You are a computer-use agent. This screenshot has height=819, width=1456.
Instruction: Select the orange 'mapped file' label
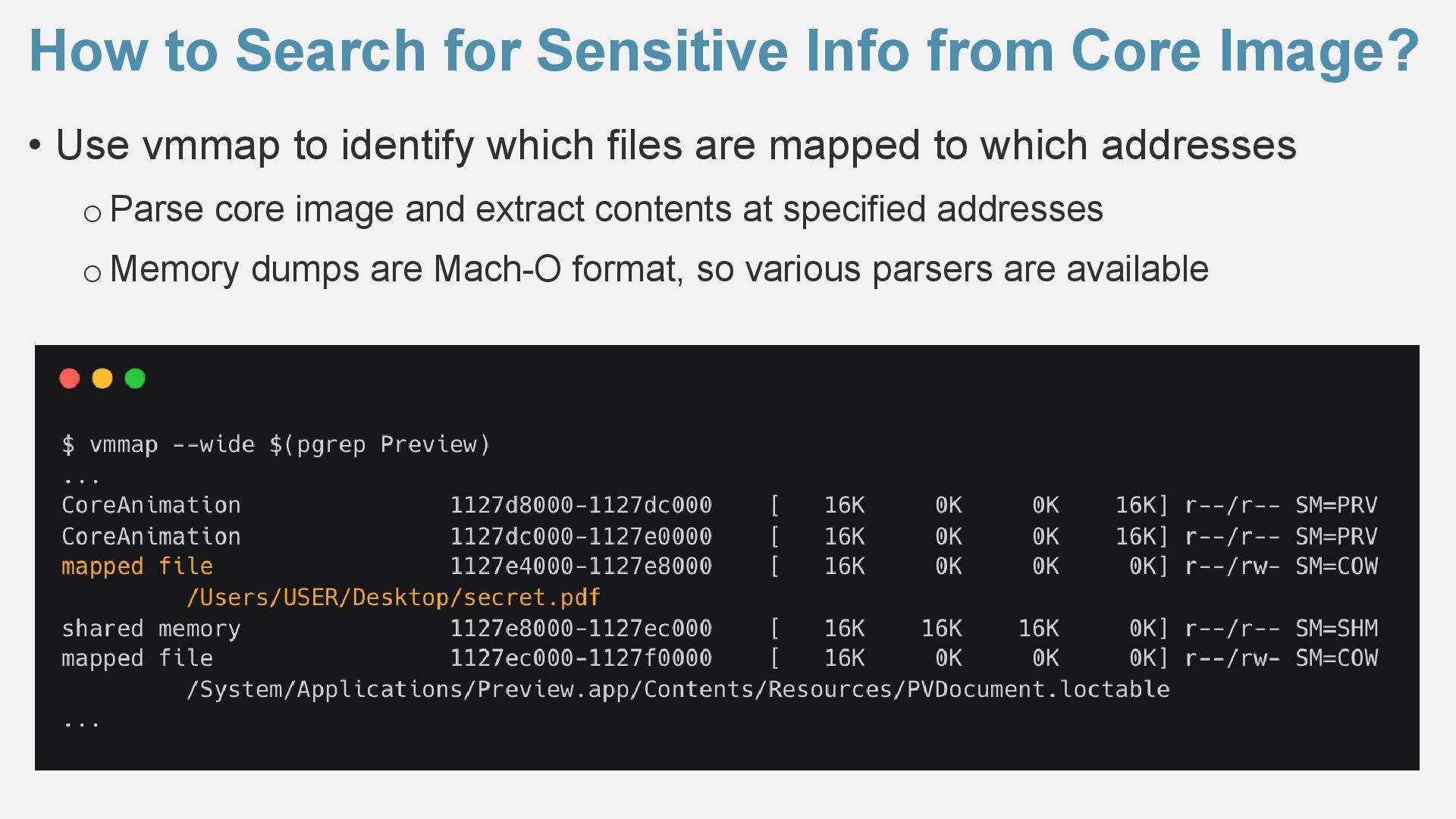tap(137, 566)
